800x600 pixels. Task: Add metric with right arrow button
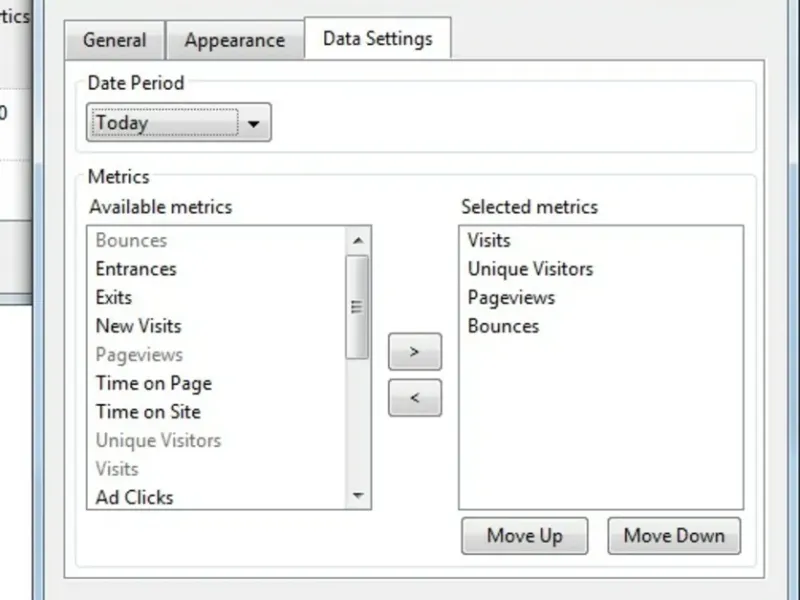414,352
